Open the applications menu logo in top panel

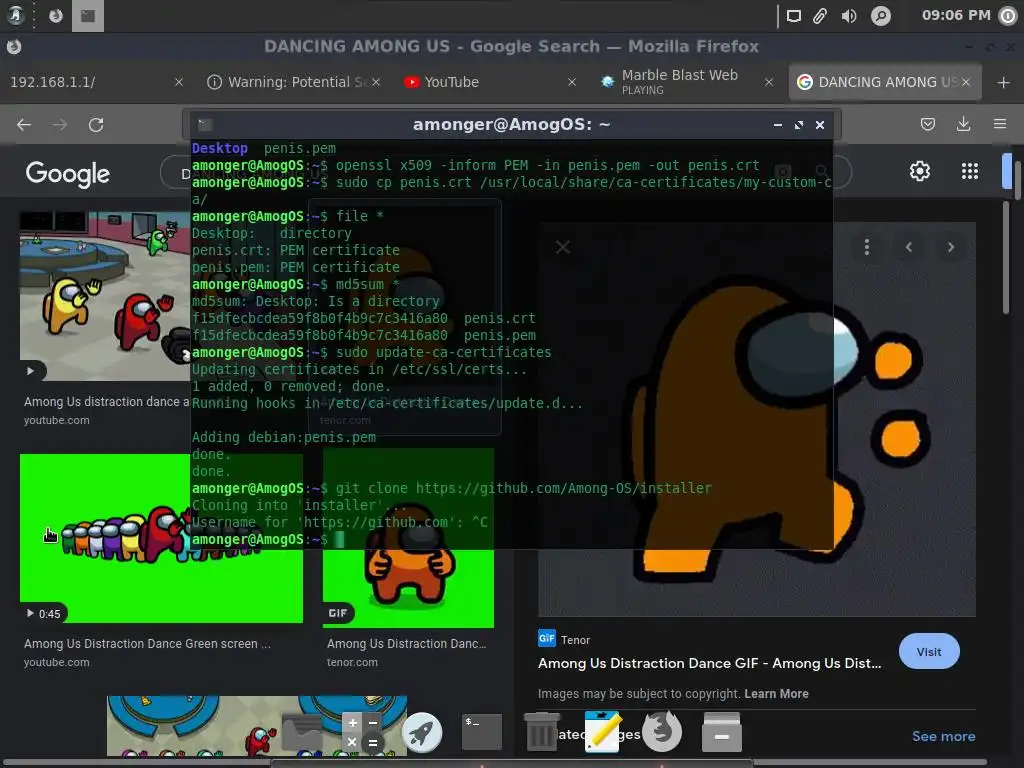(15, 15)
